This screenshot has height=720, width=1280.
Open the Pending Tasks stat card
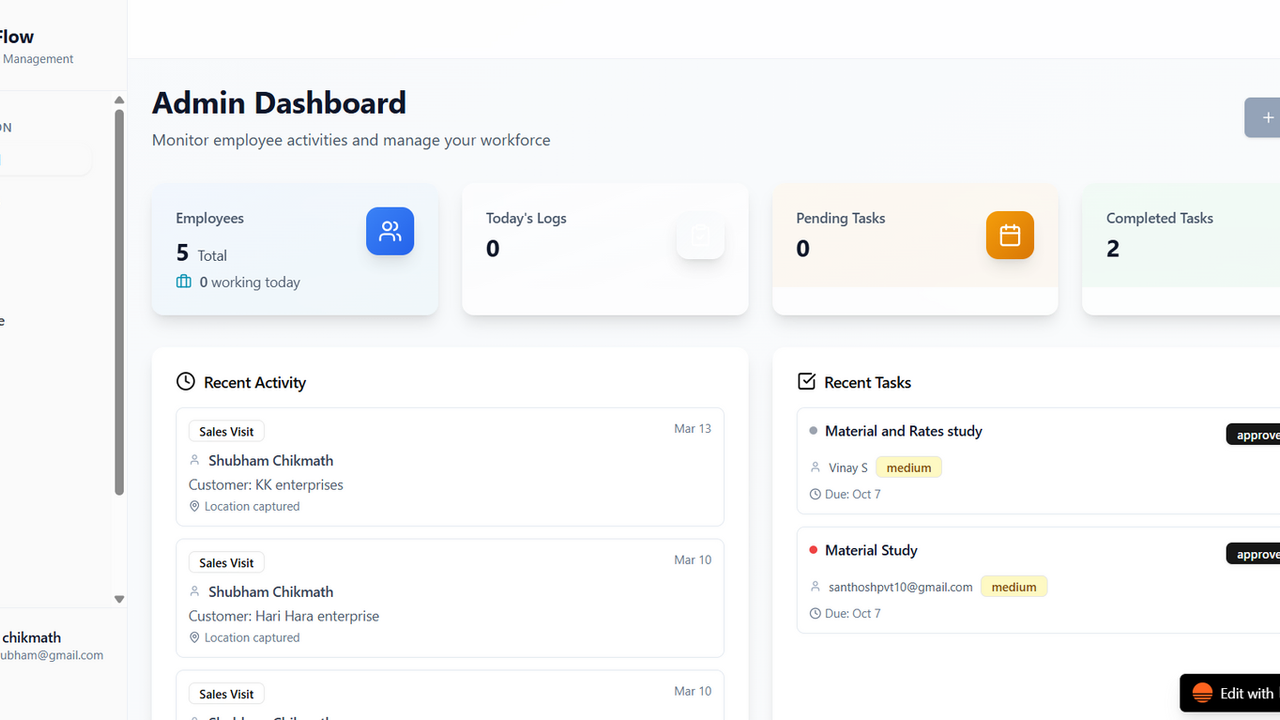coord(915,249)
